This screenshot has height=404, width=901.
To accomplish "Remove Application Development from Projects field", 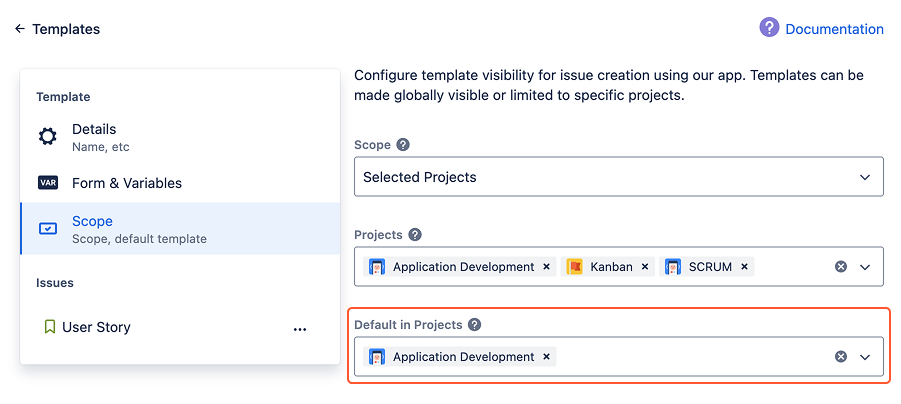I will (x=546, y=267).
